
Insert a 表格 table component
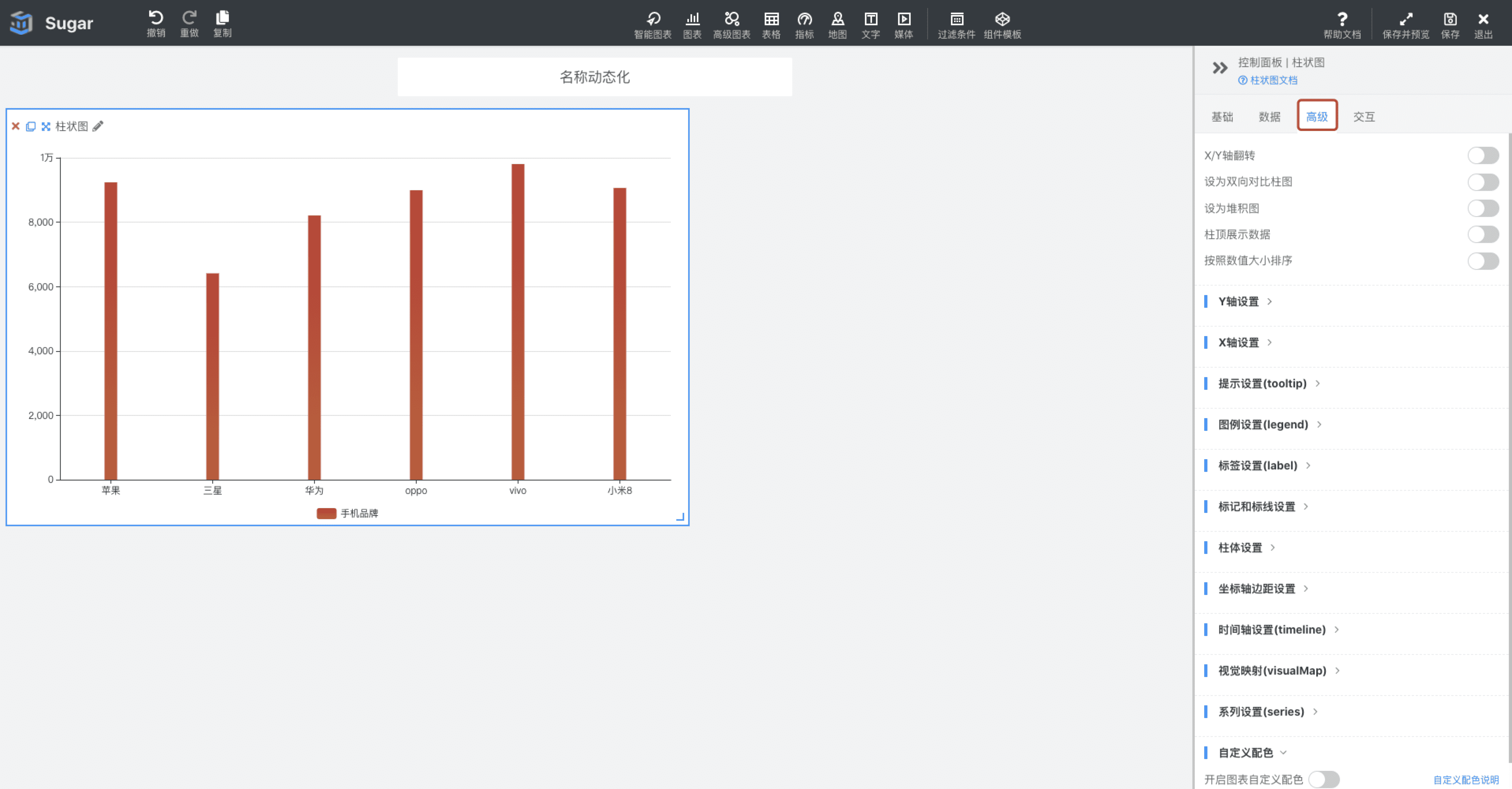tap(771, 25)
